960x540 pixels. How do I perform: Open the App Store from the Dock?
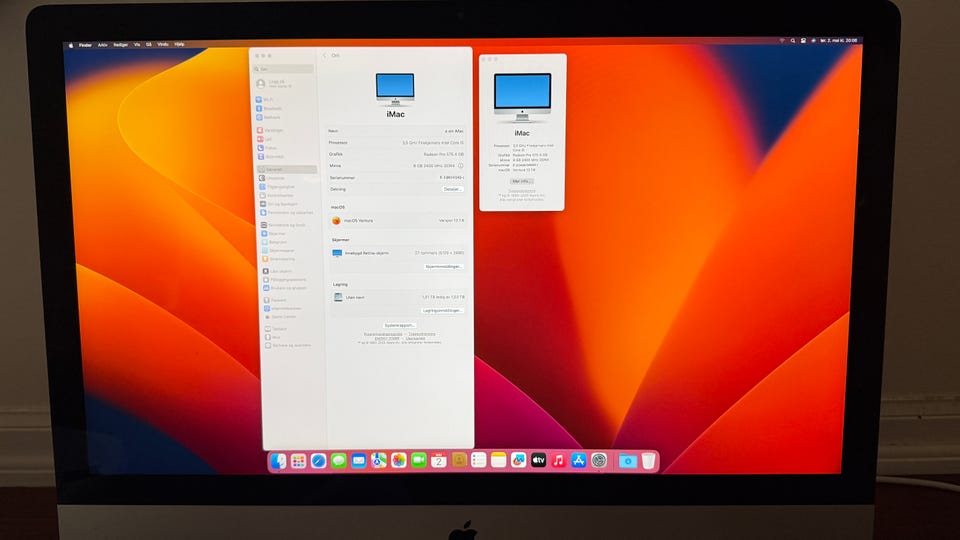pyautogui.click(x=579, y=460)
